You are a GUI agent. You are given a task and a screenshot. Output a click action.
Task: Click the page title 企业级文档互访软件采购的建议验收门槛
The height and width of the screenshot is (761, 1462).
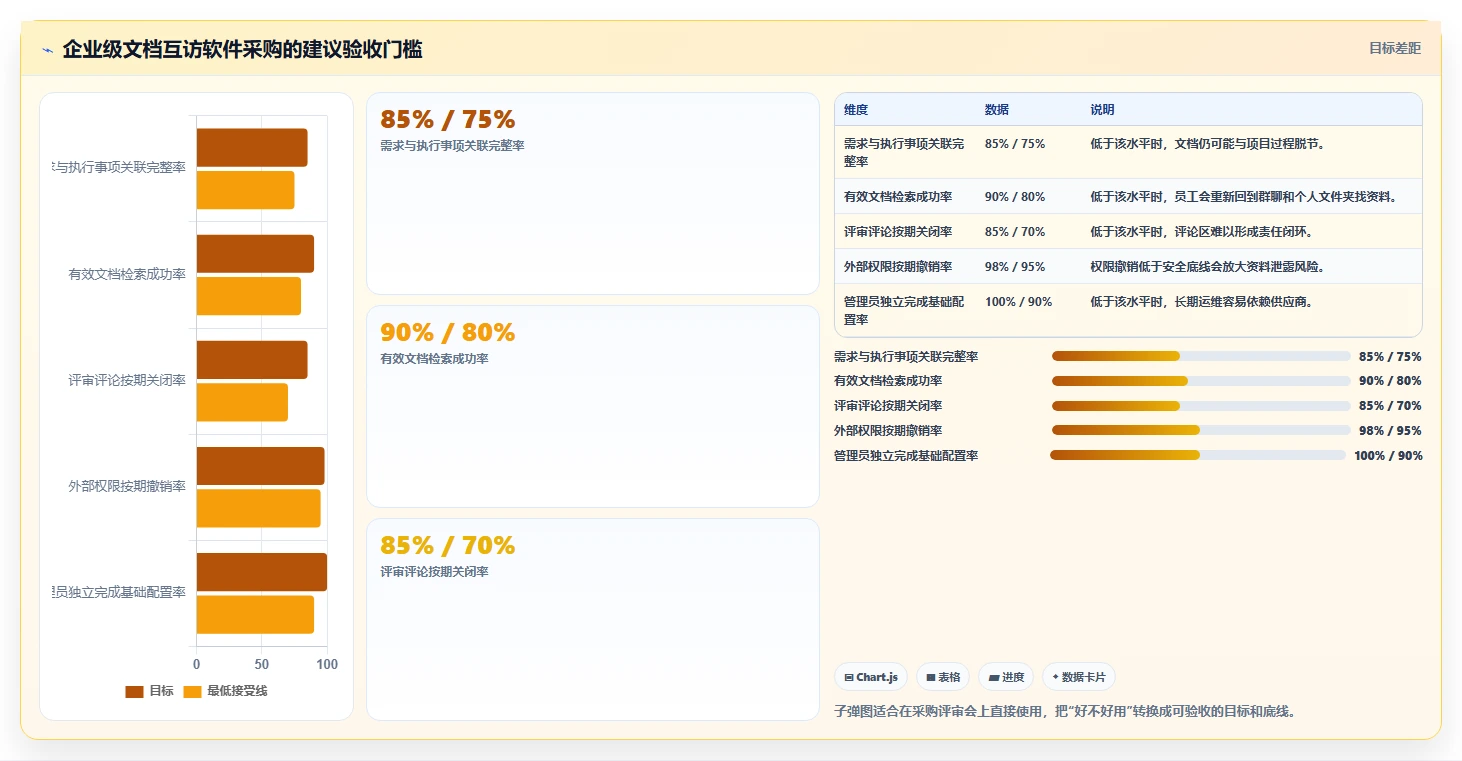(x=242, y=50)
